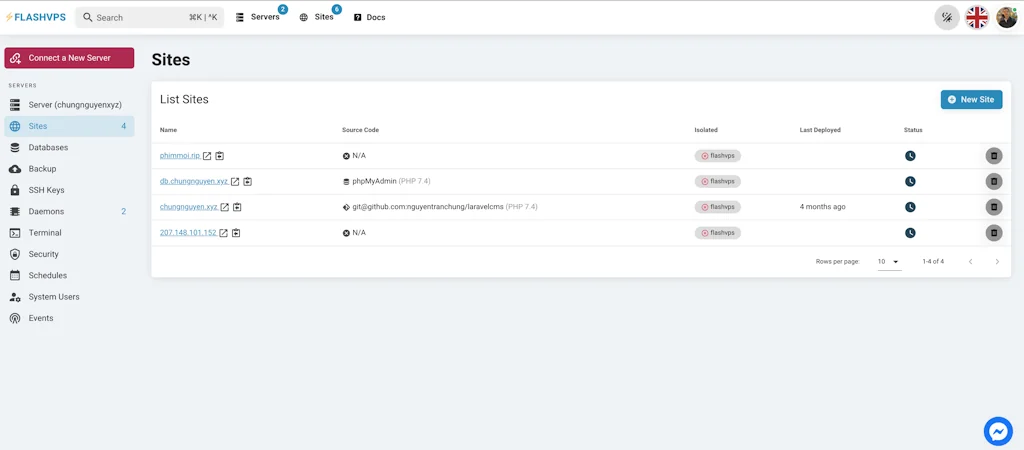This screenshot has height=450, width=1024.
Task: Copy phimmoi.rip address with clipboard icon
Action: point(219,156)
